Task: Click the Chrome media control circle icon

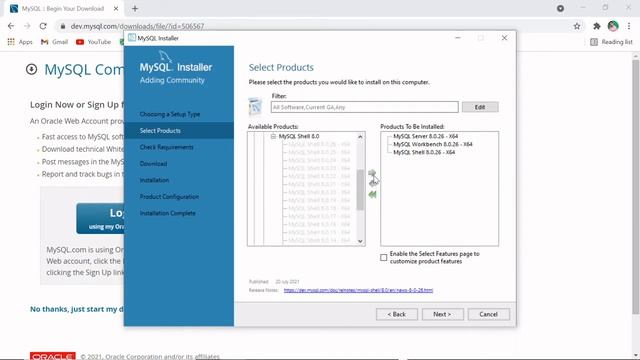Action: click(560, 8)
